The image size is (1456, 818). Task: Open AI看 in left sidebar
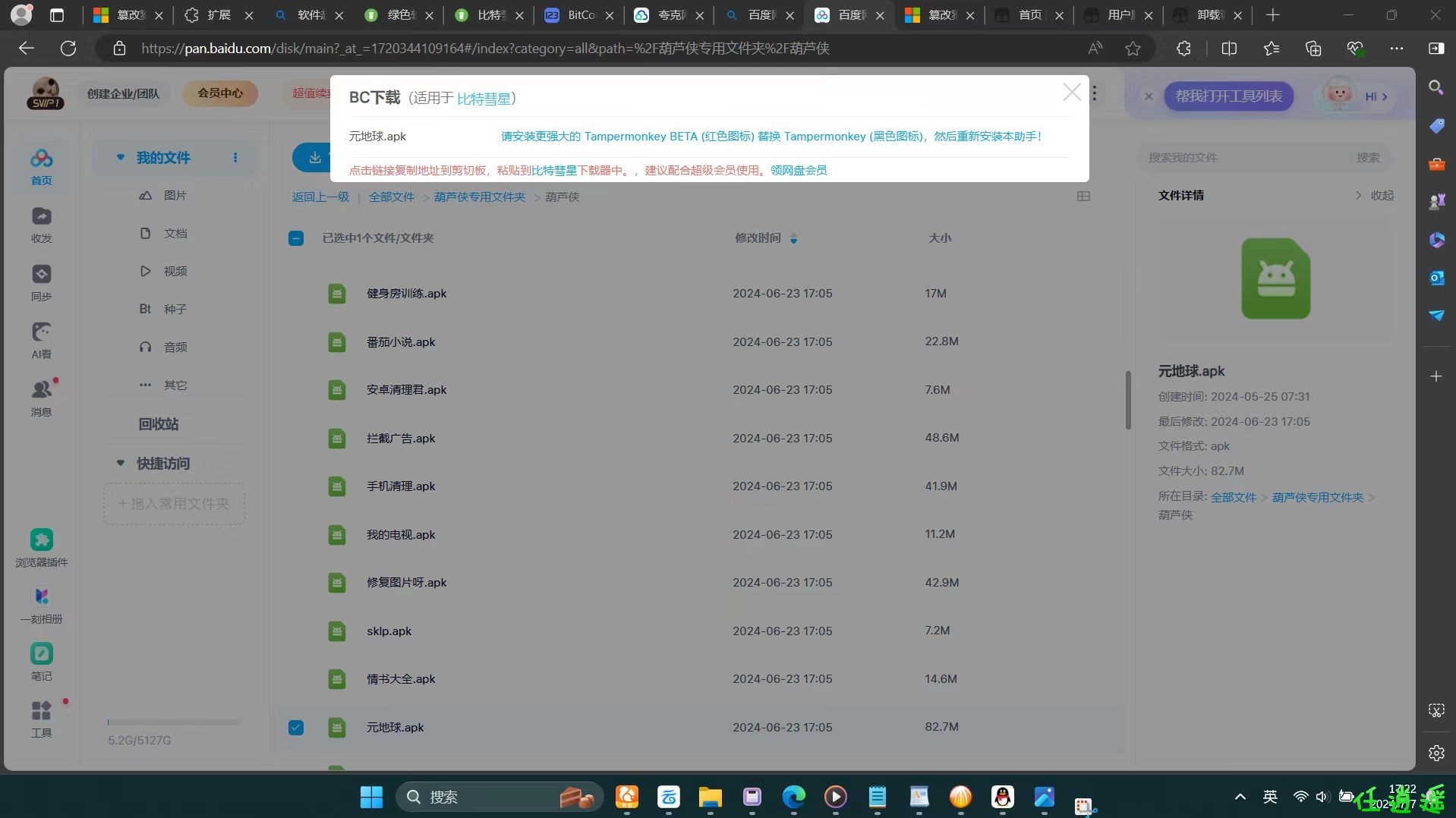pos(42,341)
